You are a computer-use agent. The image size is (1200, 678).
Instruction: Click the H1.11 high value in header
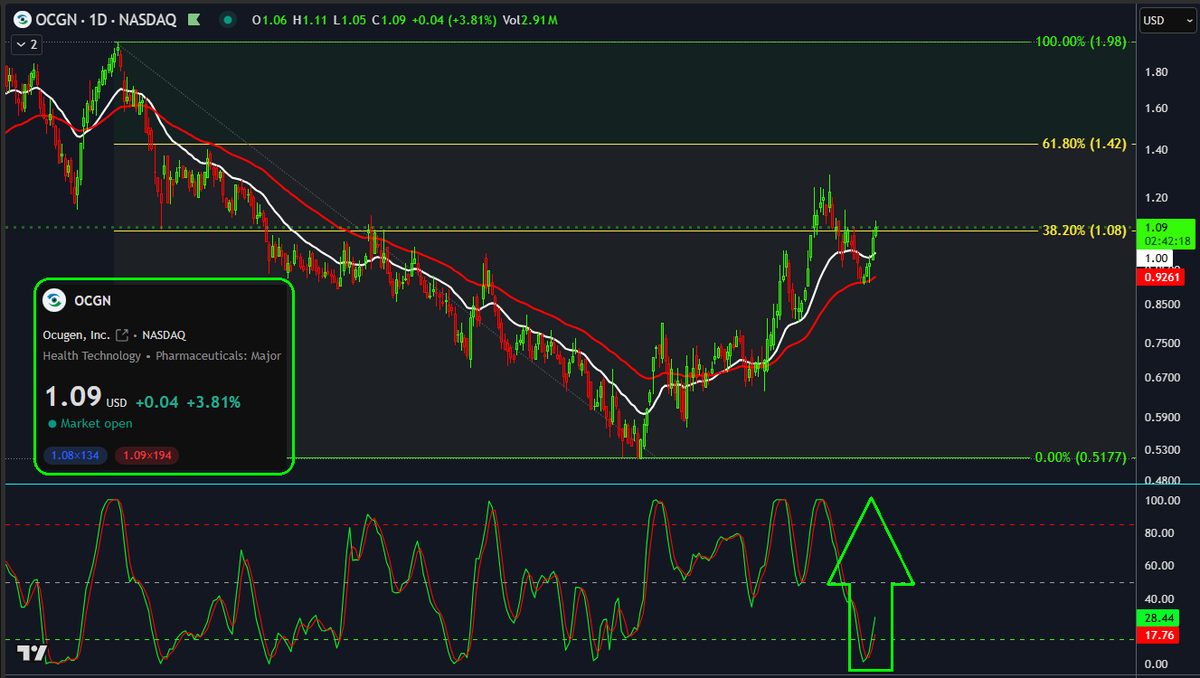pos(309,20)
